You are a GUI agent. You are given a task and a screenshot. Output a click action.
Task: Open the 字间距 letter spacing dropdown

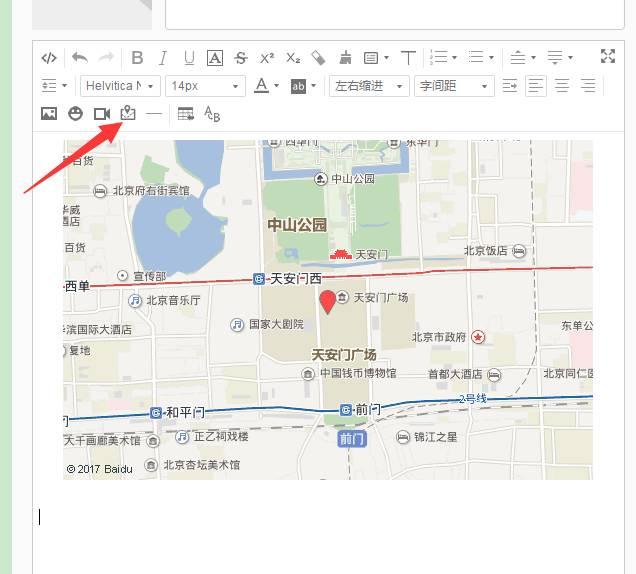[454, 86]
